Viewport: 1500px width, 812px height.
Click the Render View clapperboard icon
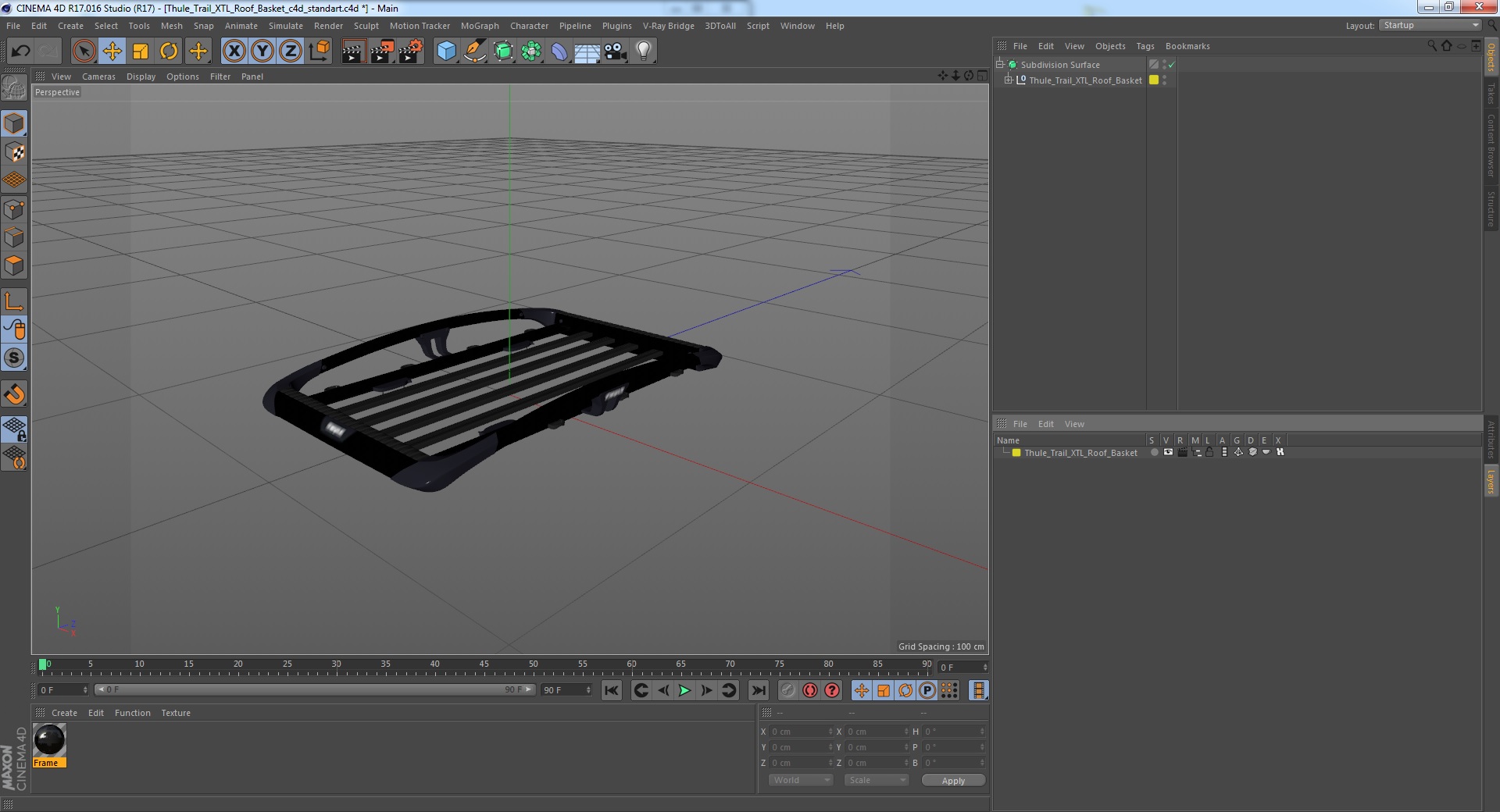[x=353, y=52]
